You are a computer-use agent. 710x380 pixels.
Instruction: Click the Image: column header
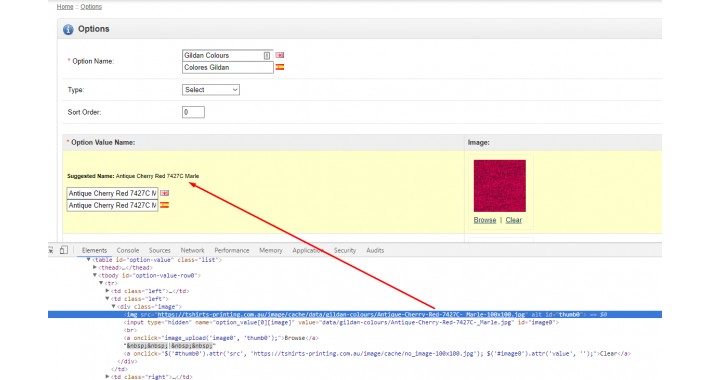pyautogui.click(x=479, y=142)
